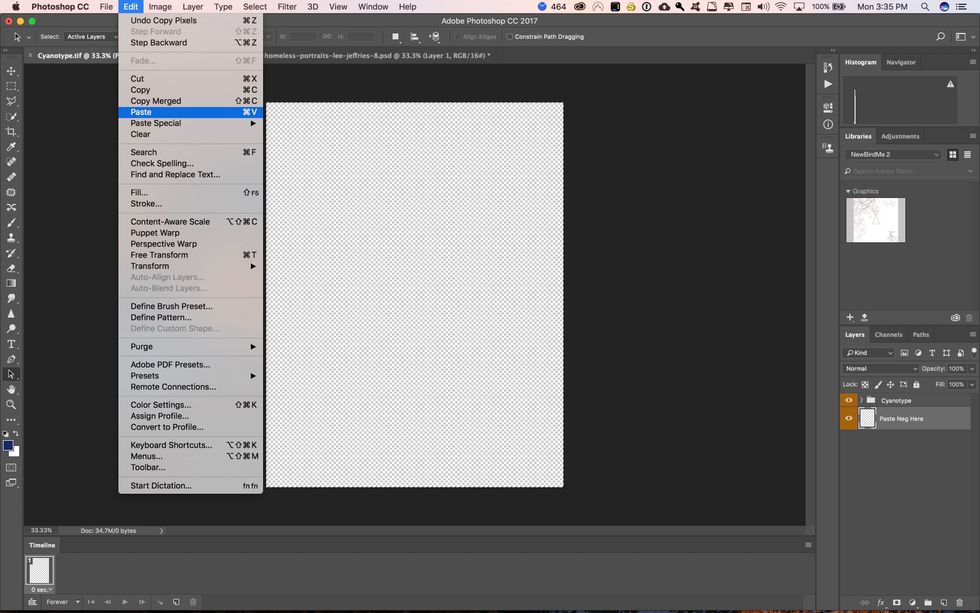Click the Create new layer icon
980x613 pixels.
[x=944, y=602]
